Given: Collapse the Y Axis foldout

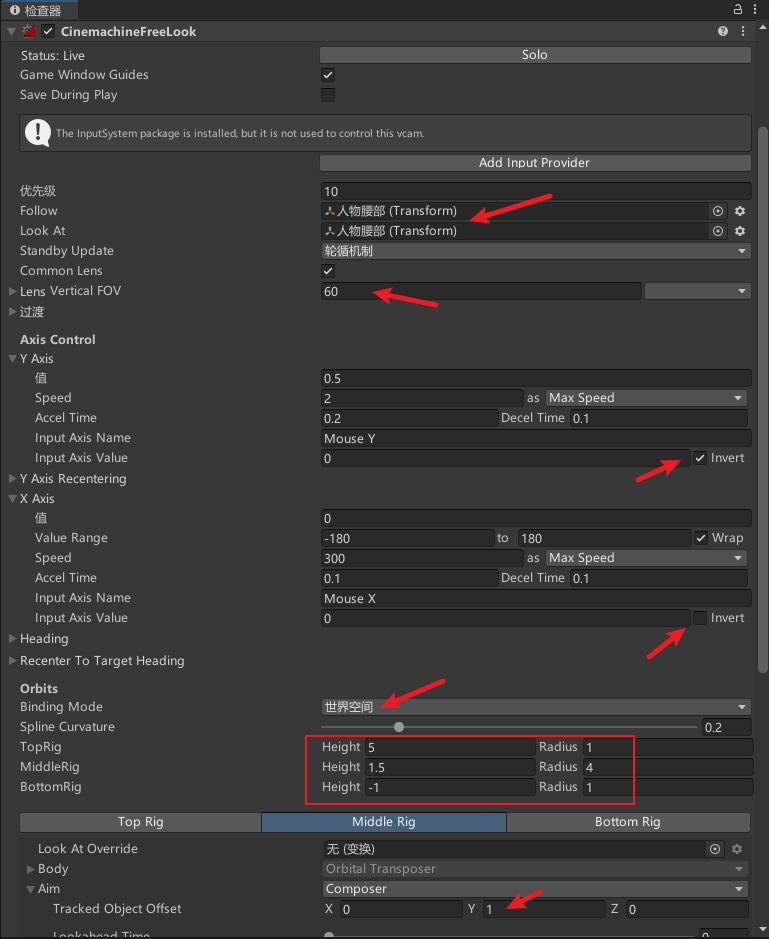Looking at the screenshot, I should [13, 359].
